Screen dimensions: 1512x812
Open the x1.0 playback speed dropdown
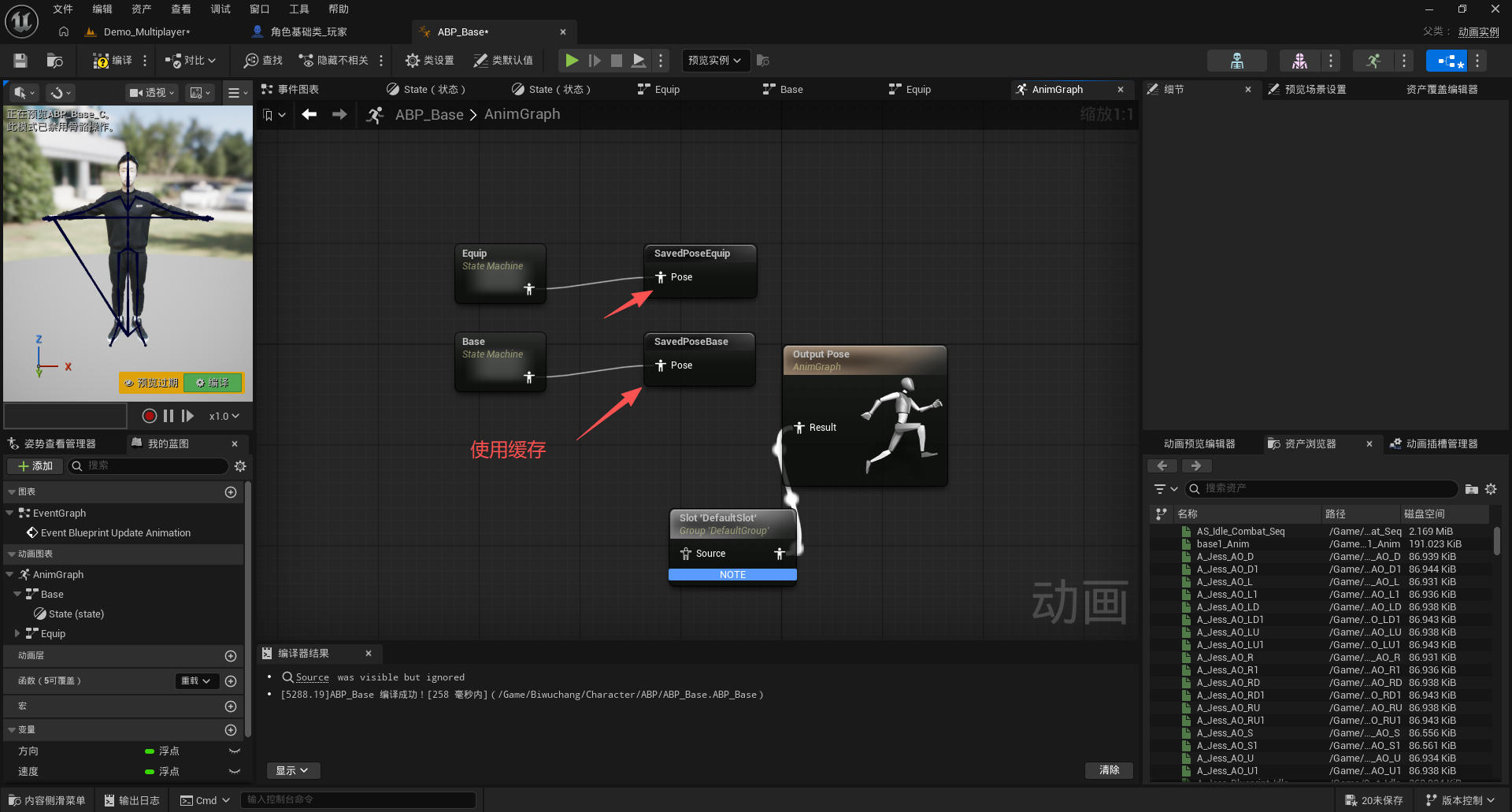[x=224, y=416]
